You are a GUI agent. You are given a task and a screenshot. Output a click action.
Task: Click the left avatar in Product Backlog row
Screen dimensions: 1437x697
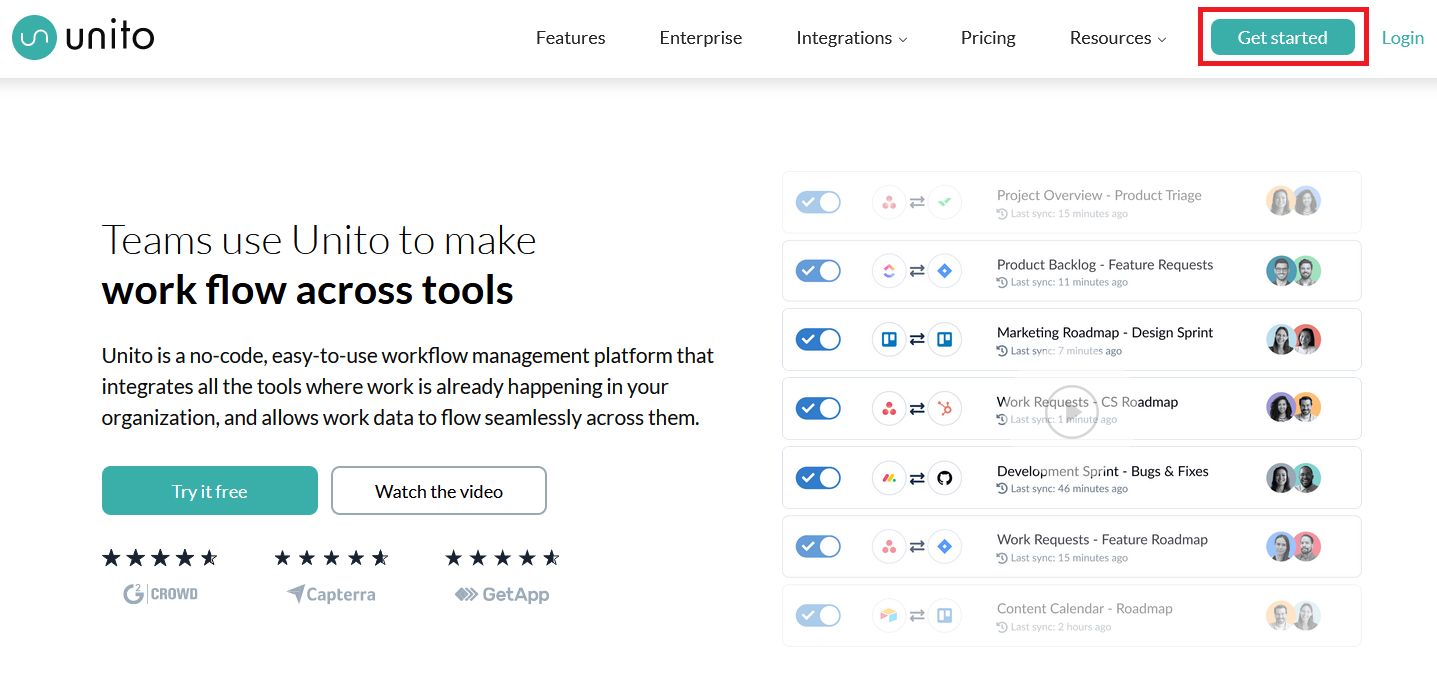coord(1281,271)
